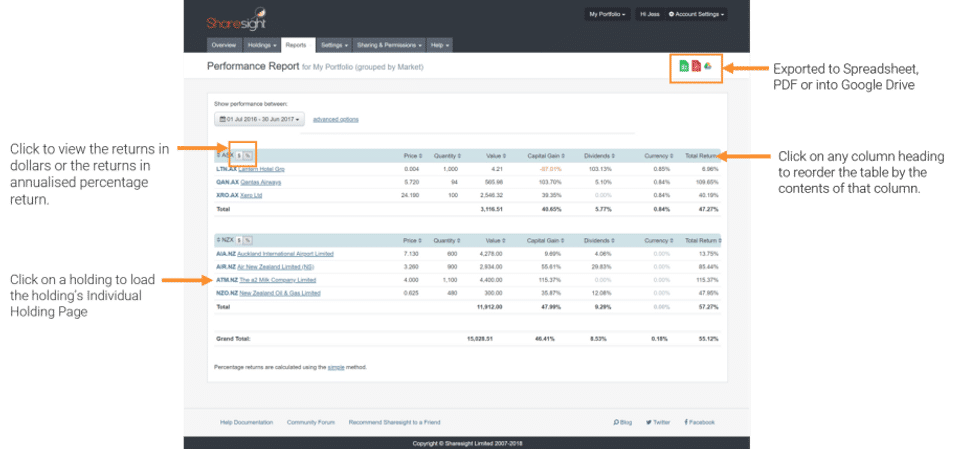Screen dimensions: 960x449
Task: Sort ASX table by Dividends
Action: pos(599,156)
